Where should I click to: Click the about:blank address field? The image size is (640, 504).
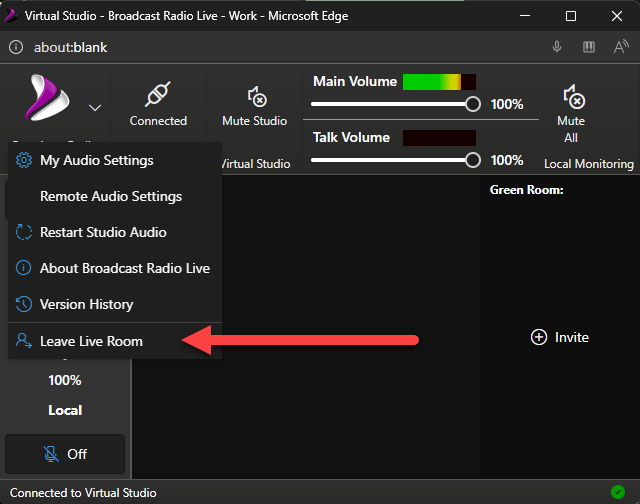coord(70,47)
